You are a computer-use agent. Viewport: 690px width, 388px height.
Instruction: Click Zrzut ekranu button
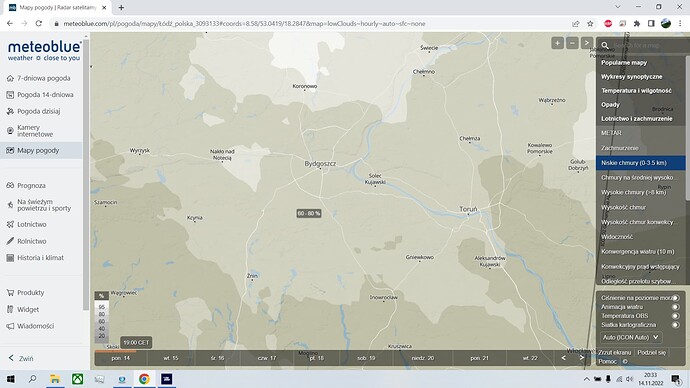[x=614, y=352]
